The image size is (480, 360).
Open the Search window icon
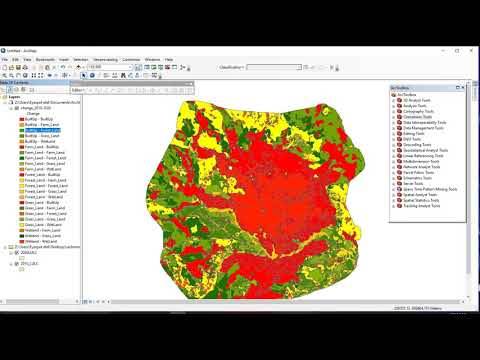click(161, 67)
